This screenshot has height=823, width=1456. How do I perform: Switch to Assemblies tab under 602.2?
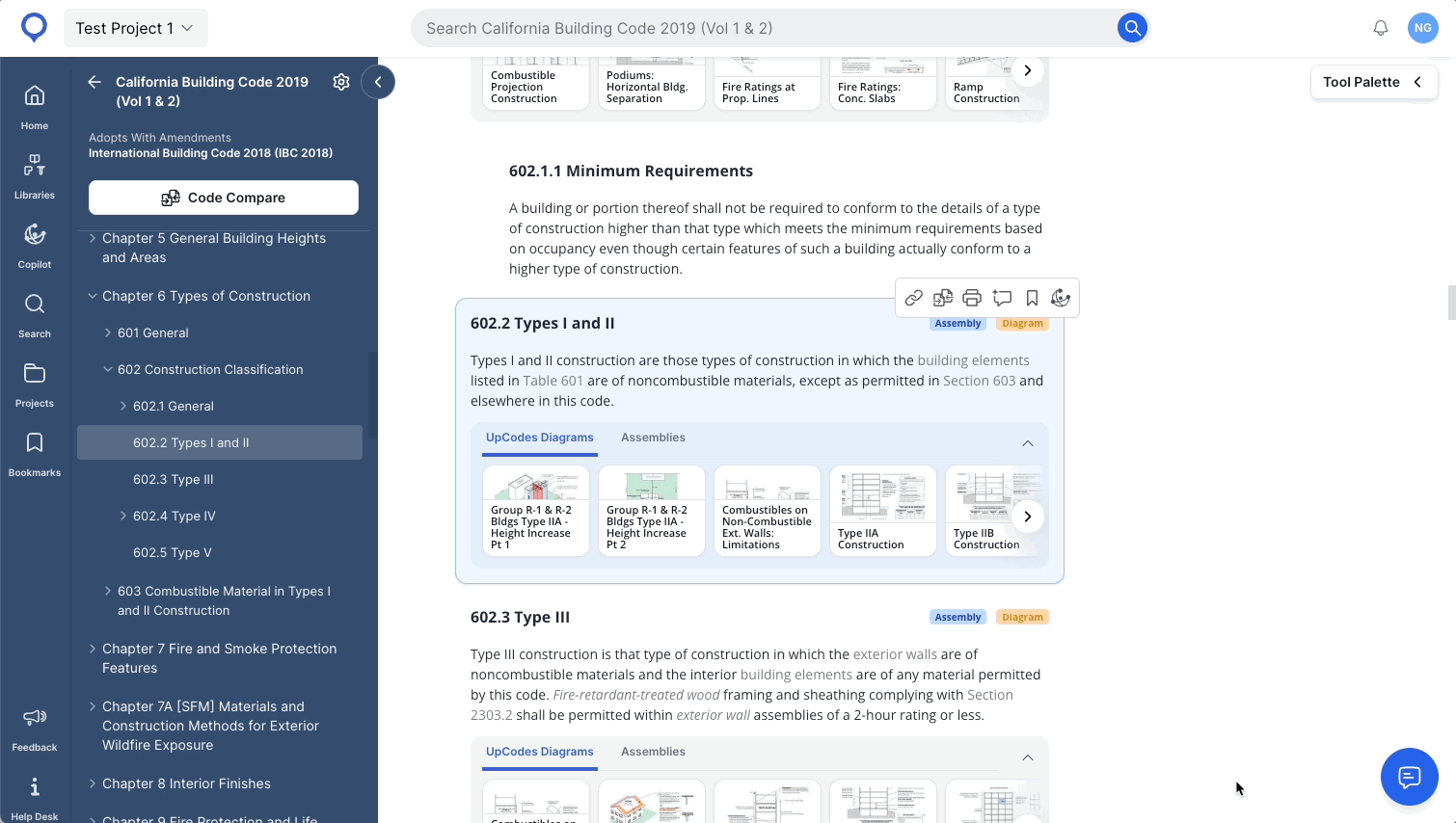click(653, 438)
